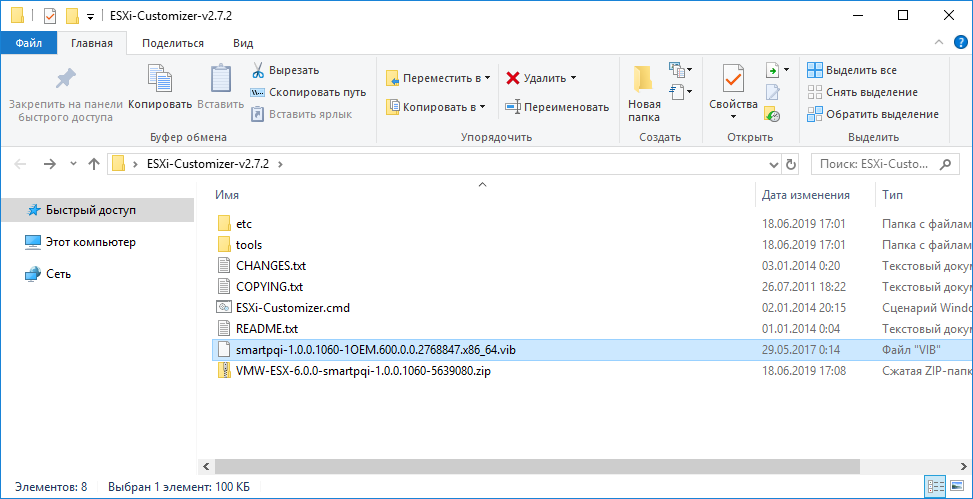This screenshot has width=973, height=499.
Task: Click date cell 29.05.2017 0:14
Action: (x=800, y=350)
